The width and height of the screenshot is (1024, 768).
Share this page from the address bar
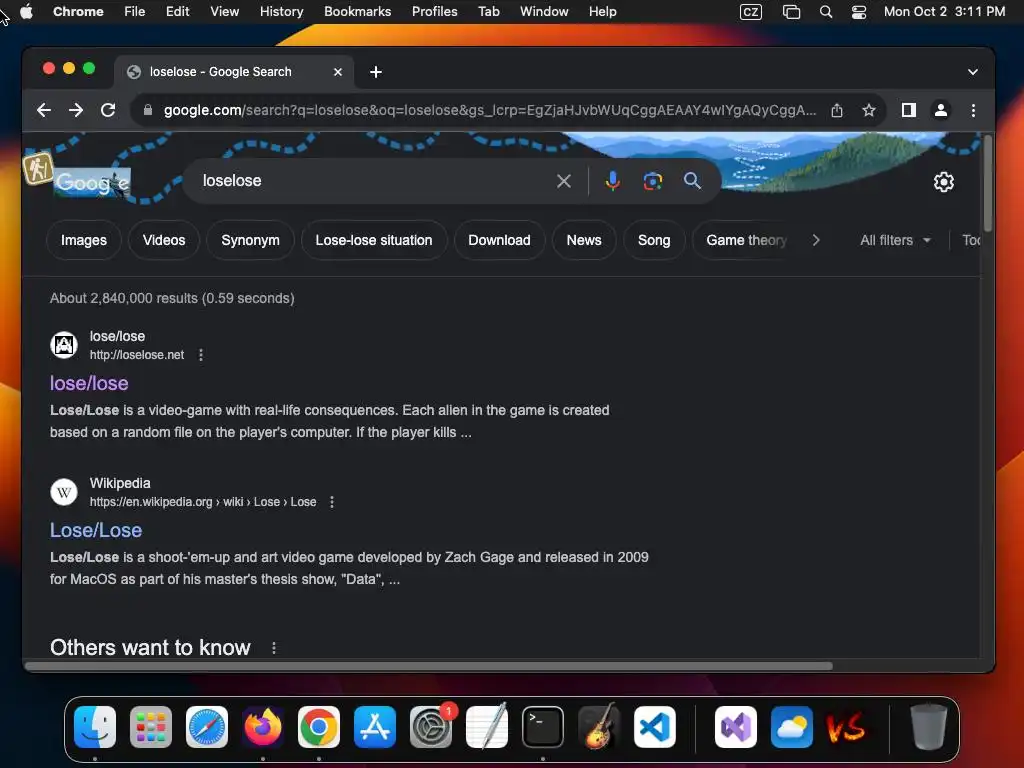837,110
